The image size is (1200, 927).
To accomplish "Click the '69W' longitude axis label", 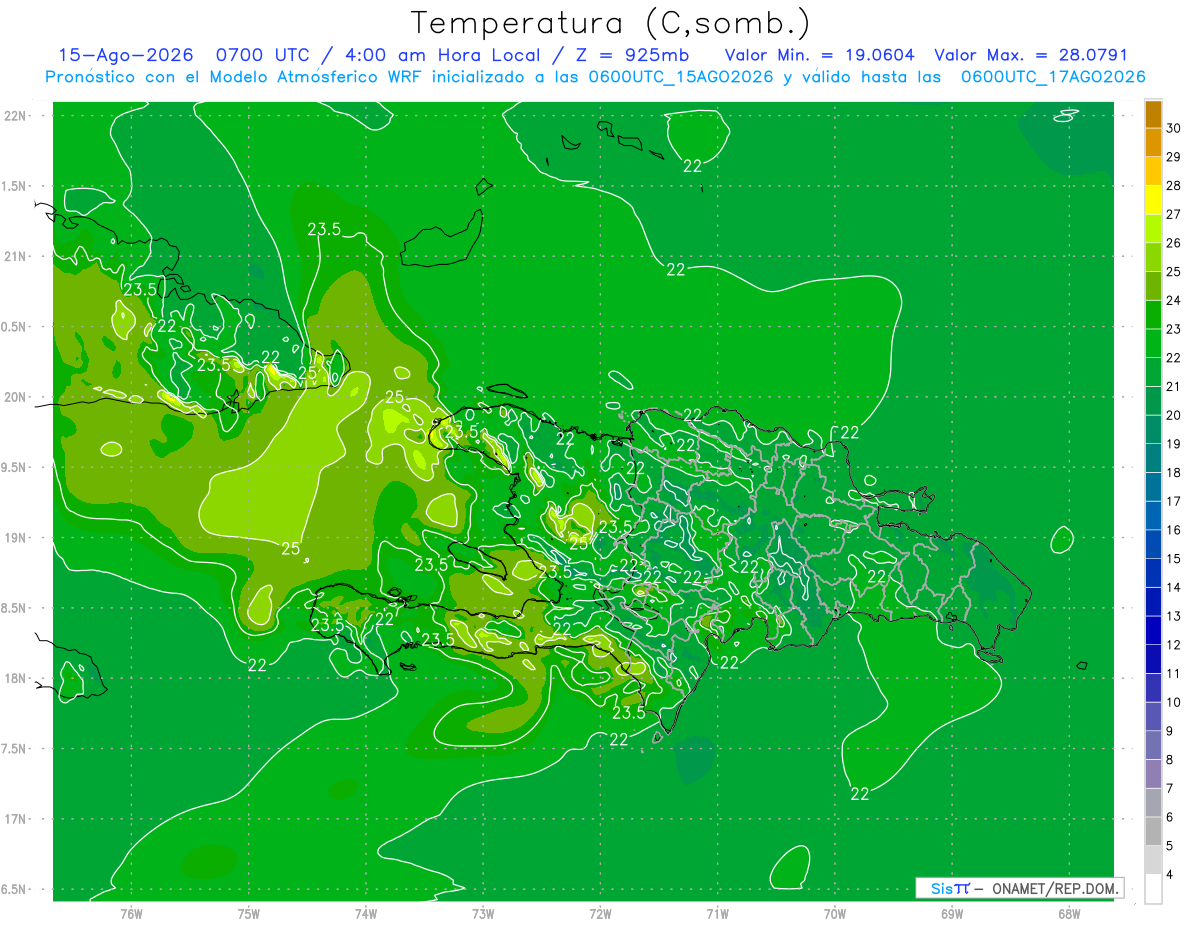I will pyautogui.click(x=952, y=914).
